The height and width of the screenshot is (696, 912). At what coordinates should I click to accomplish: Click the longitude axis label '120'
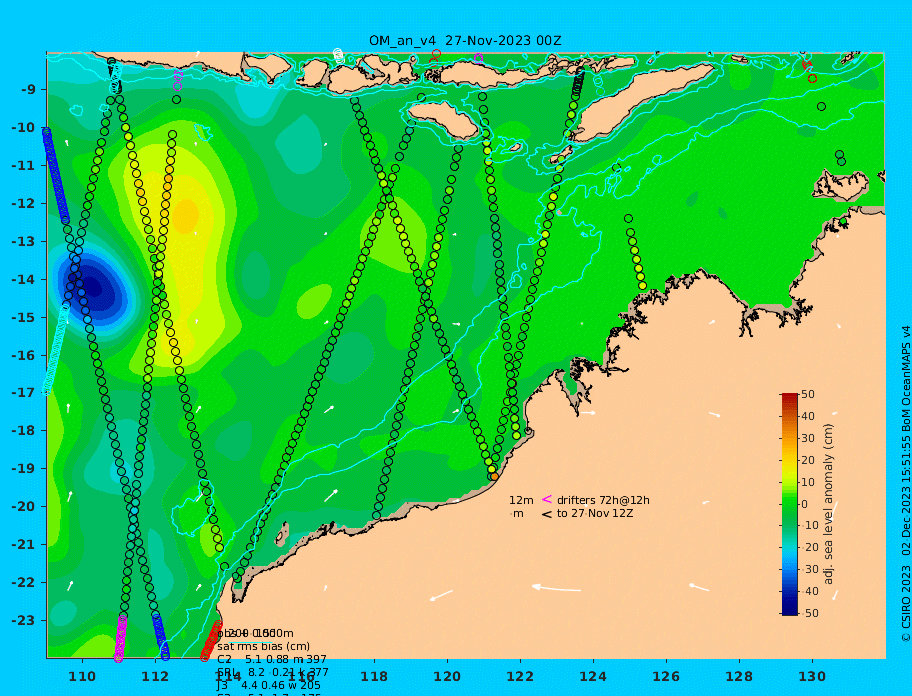point(447,677)
